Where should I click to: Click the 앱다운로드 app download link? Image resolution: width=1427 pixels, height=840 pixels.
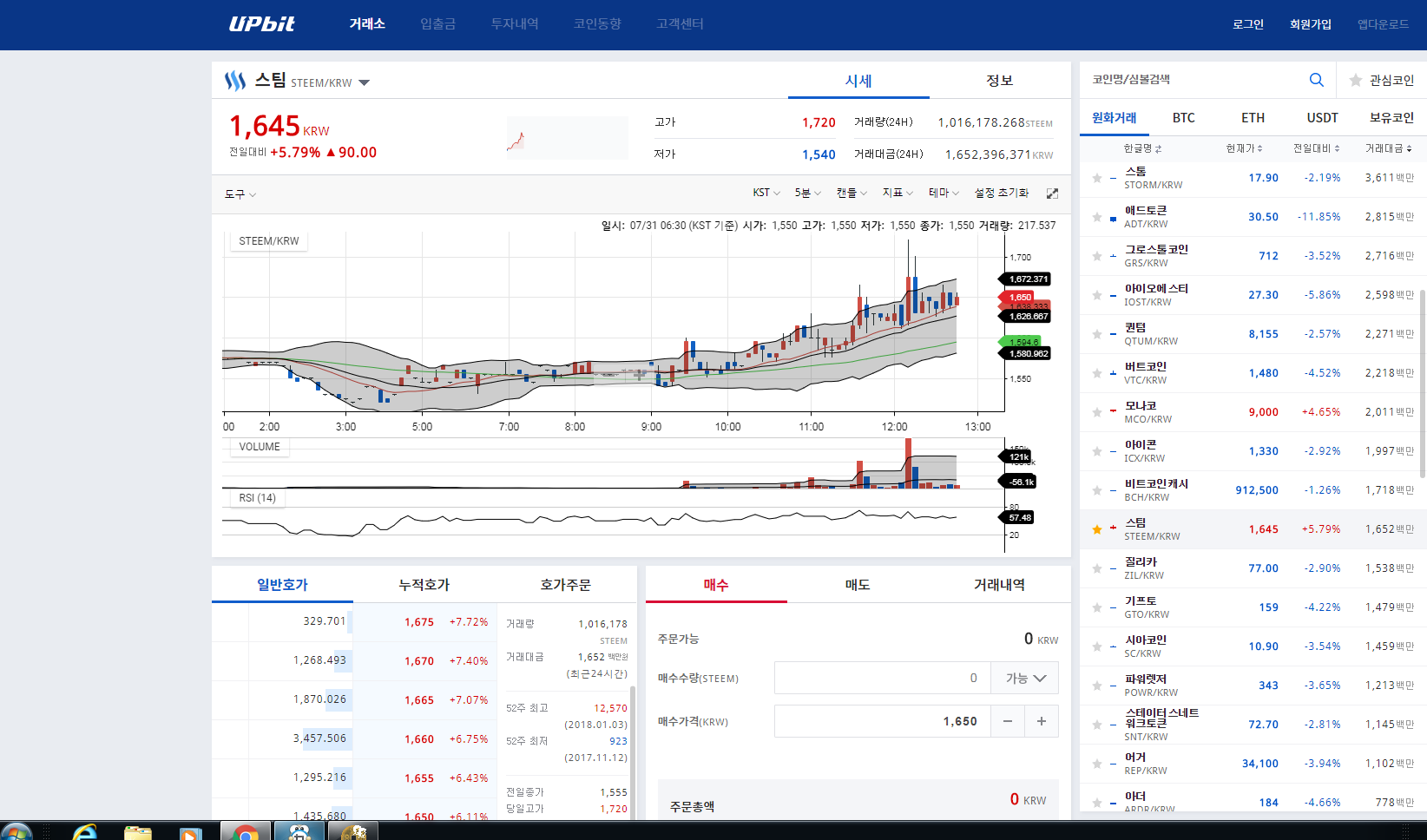point(1384,24)
